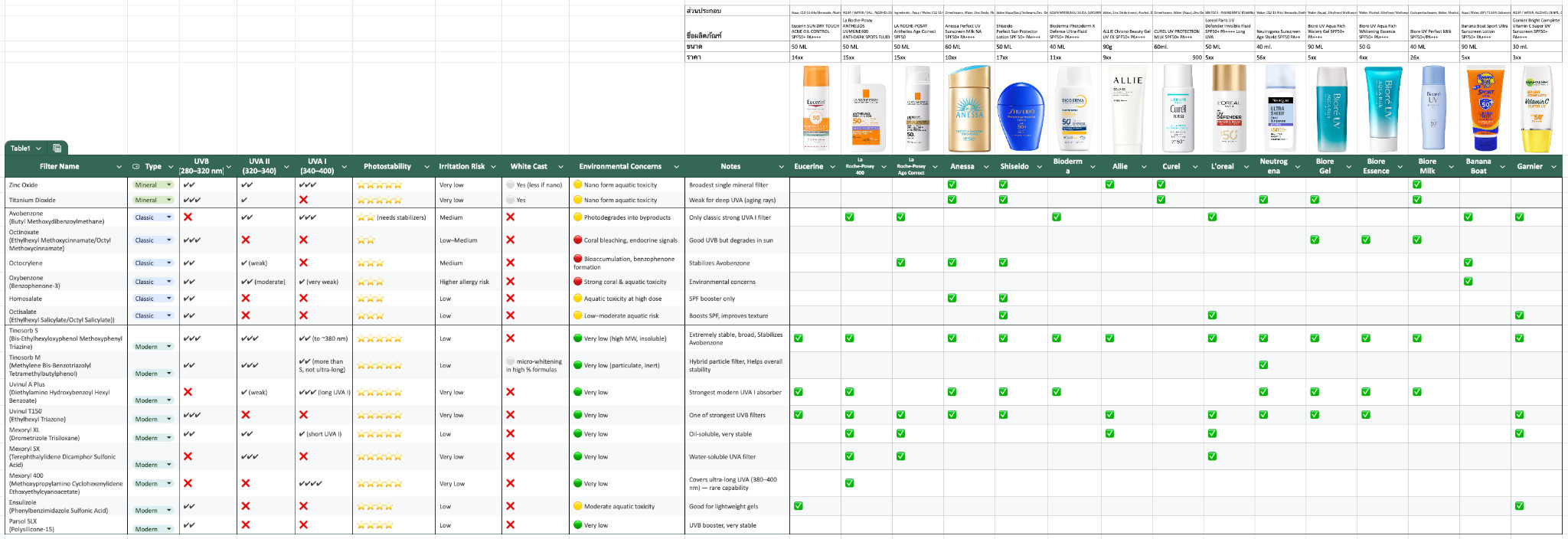Click the "60 ML" size cell for Anessa
1568x539 pixels.
[x=969, y=47]
